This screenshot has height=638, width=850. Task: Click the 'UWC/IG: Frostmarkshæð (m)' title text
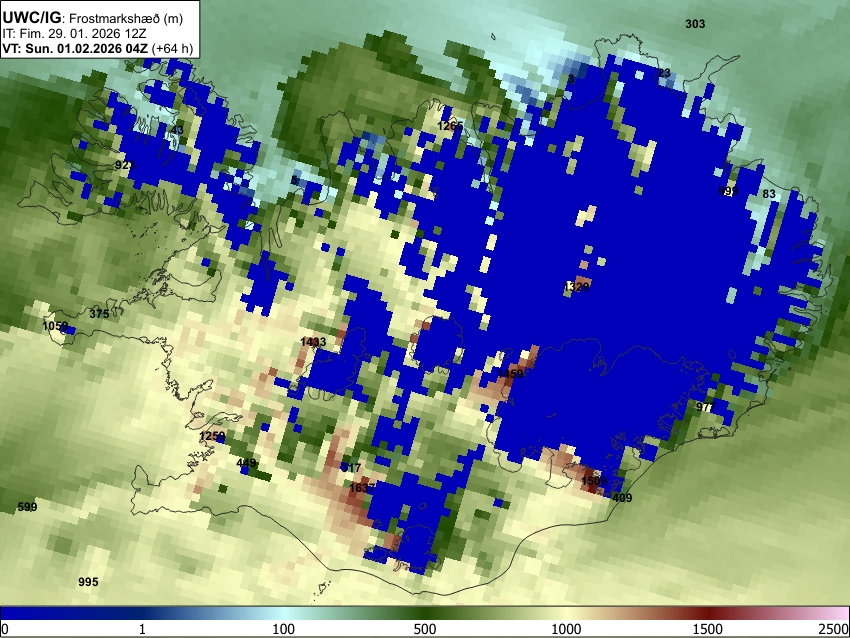click(93, 18)
